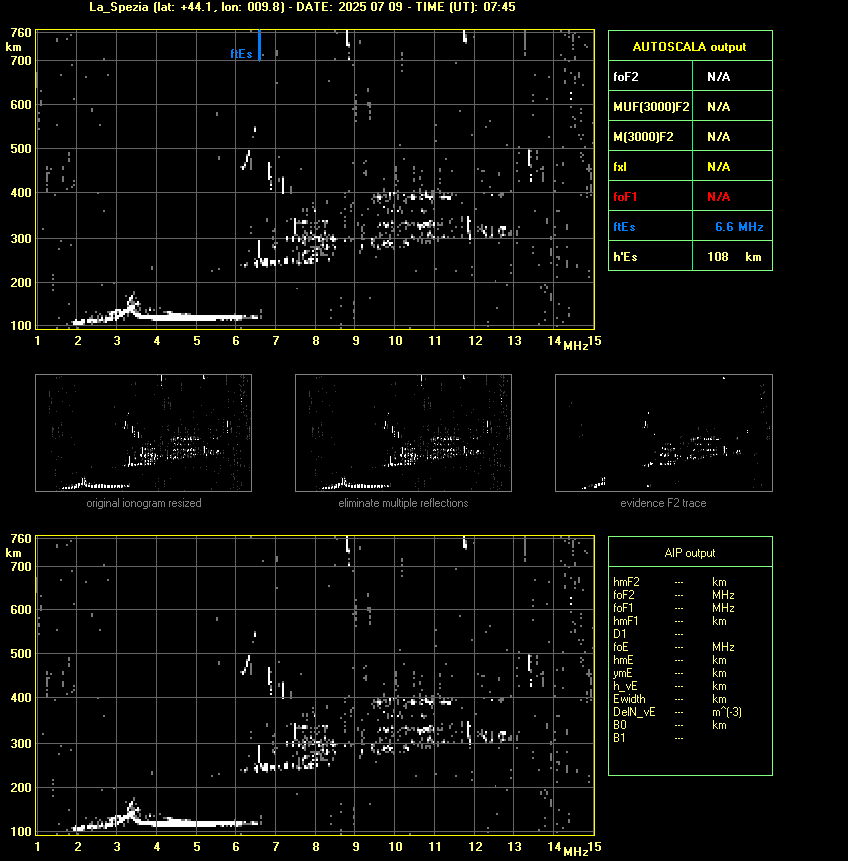The width and height of the screenshot is (848, 861).
Task: Click the D1 row in AIP output
Action: pos(649,634)
